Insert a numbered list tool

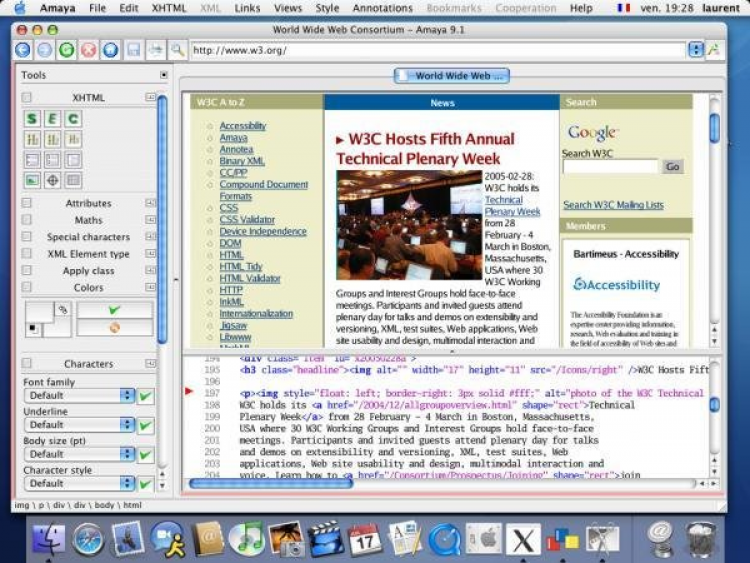click(52, 160)
